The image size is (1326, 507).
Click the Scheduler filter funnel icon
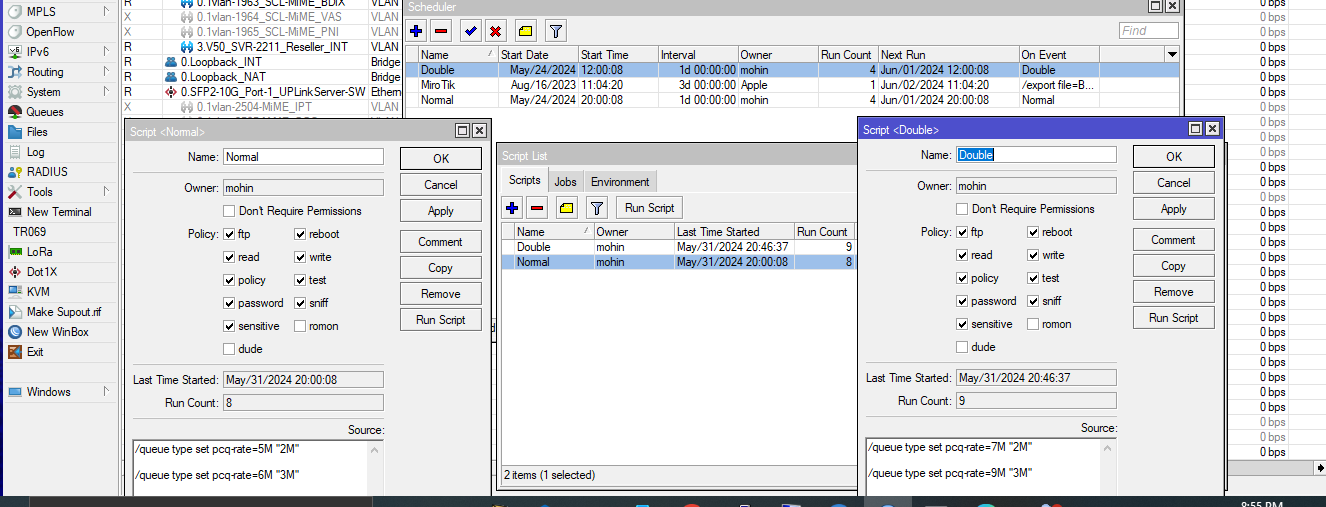[556, 31]
